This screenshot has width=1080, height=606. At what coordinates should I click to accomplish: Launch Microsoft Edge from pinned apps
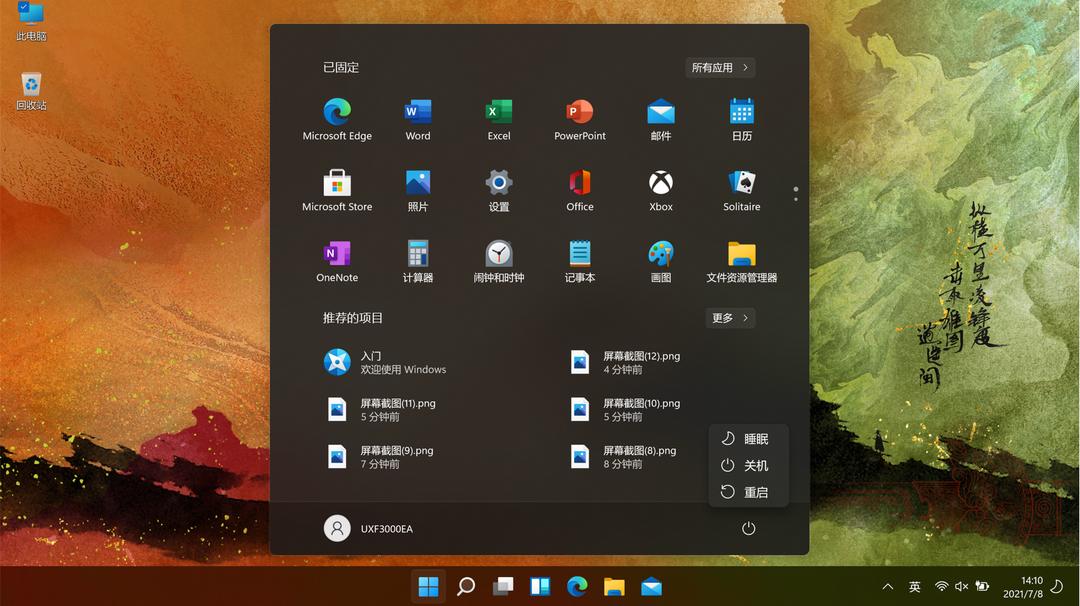tap(337, 117)
